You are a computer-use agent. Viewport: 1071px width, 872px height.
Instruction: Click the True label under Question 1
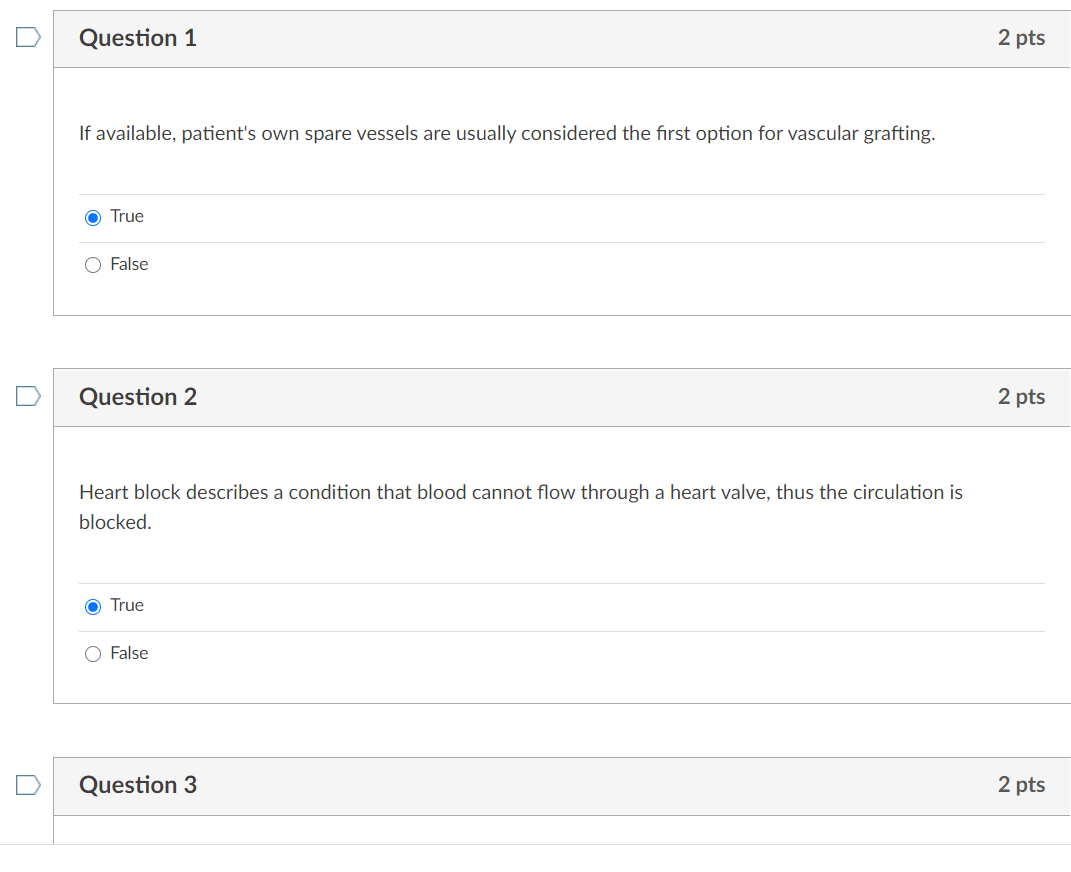point(127,216)
